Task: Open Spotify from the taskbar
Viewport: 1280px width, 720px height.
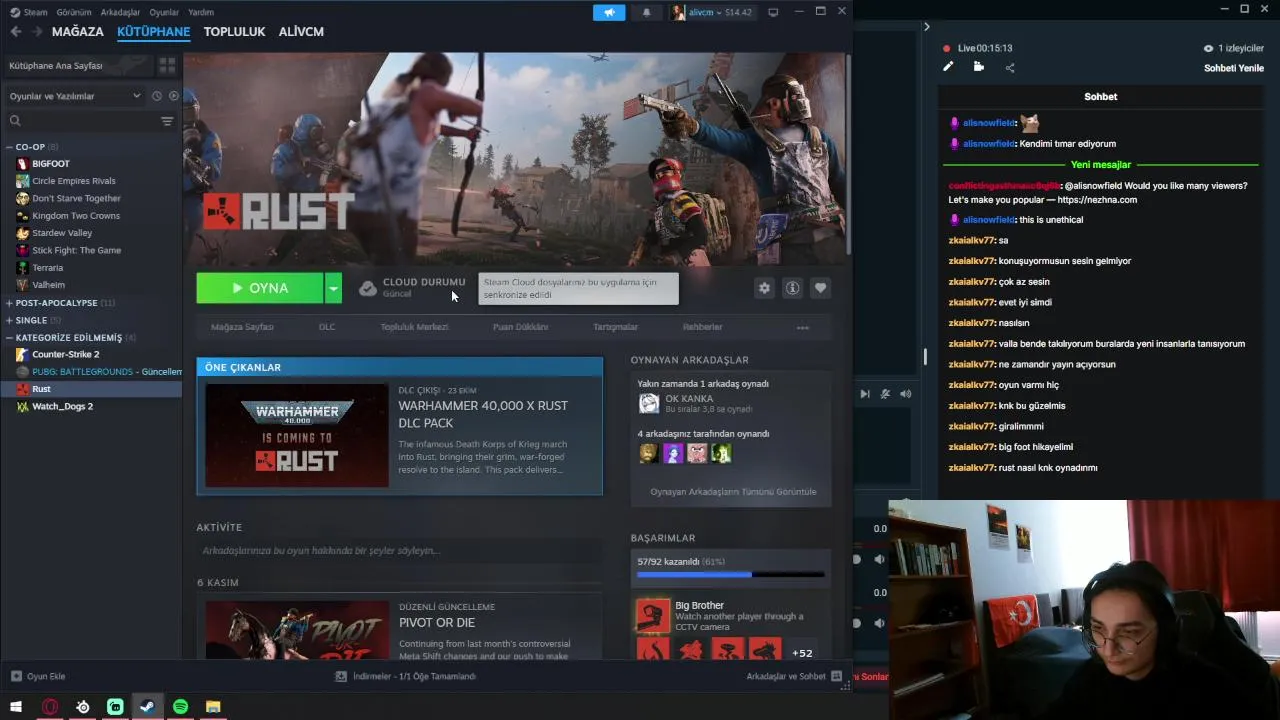Action: [180, 707]
